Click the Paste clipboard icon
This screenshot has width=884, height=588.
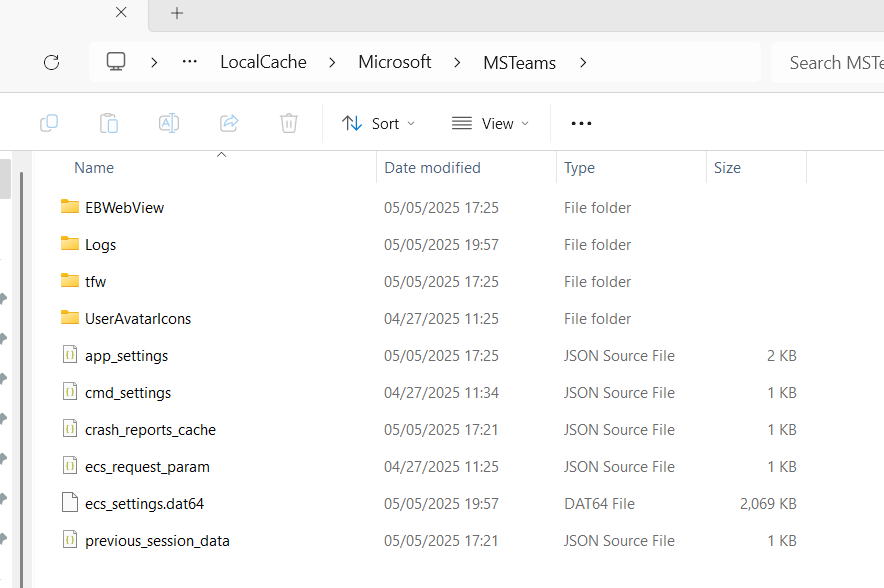pos(109,123)
